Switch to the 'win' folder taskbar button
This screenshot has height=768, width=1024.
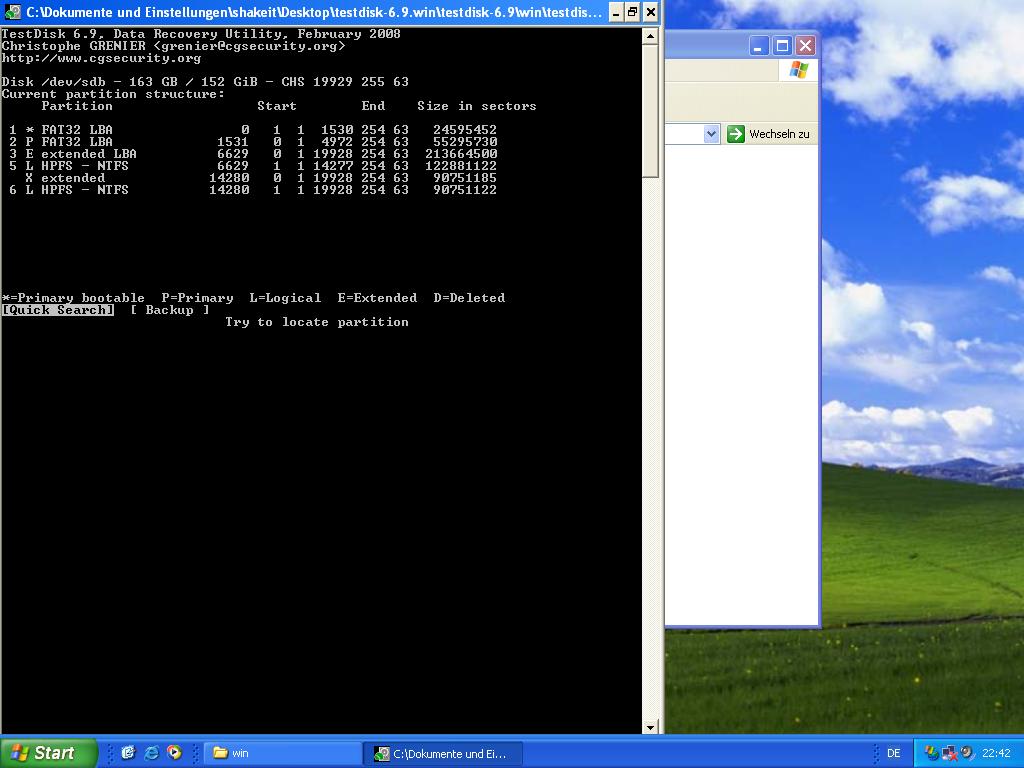[282, 754]
